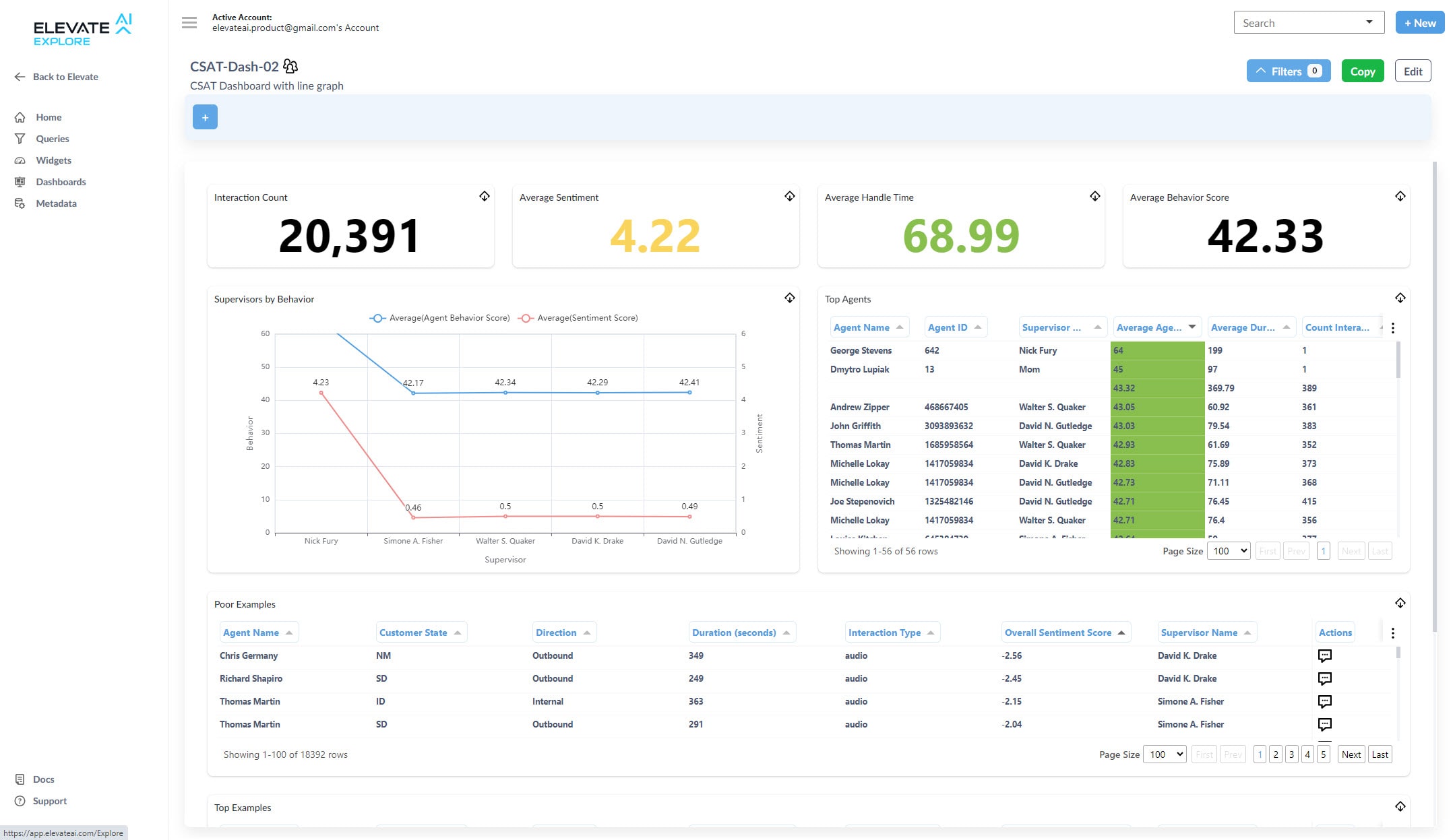Click Back to Elevate link

click(65, 77)
